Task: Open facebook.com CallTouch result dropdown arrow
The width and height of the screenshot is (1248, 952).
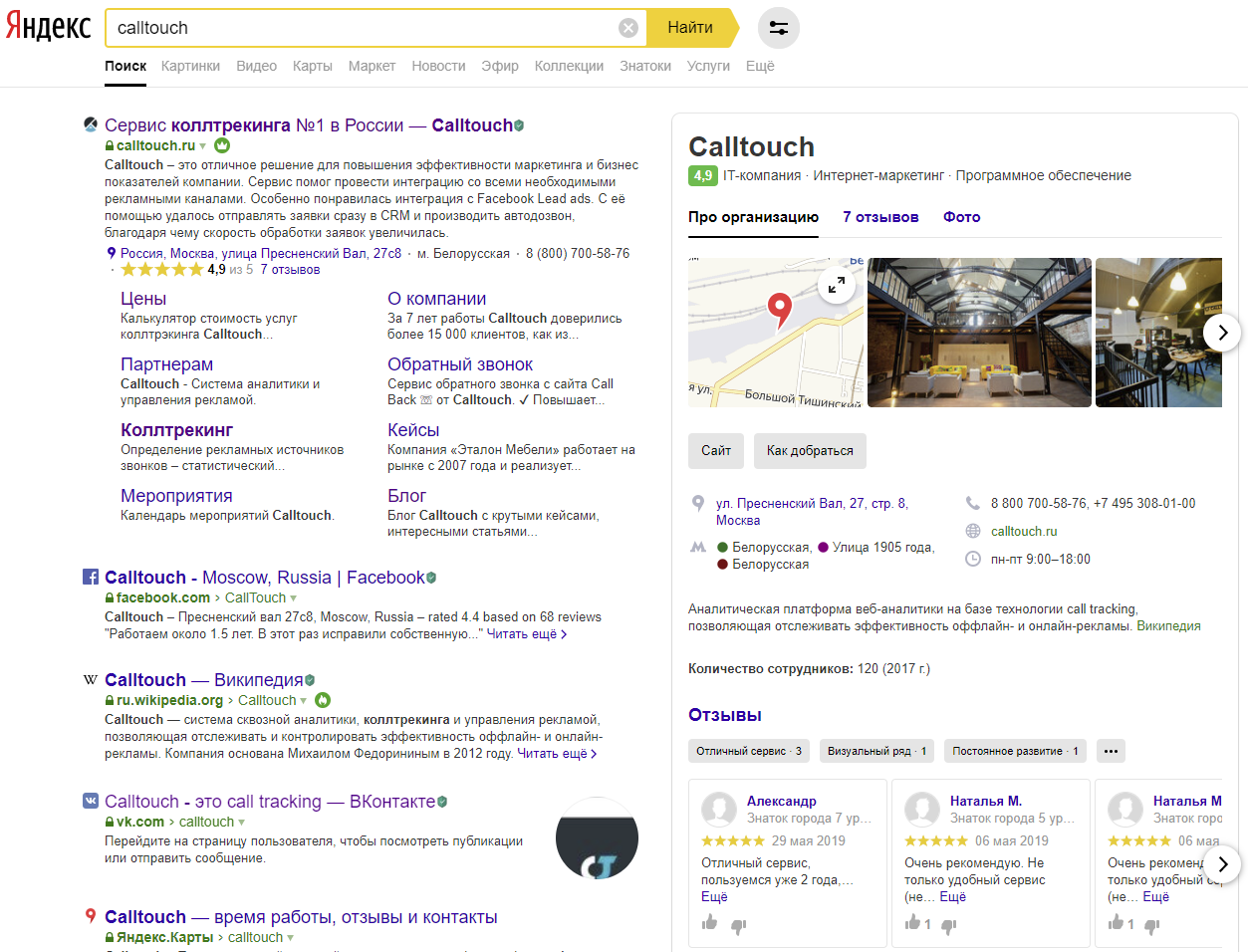Action: 293,598
